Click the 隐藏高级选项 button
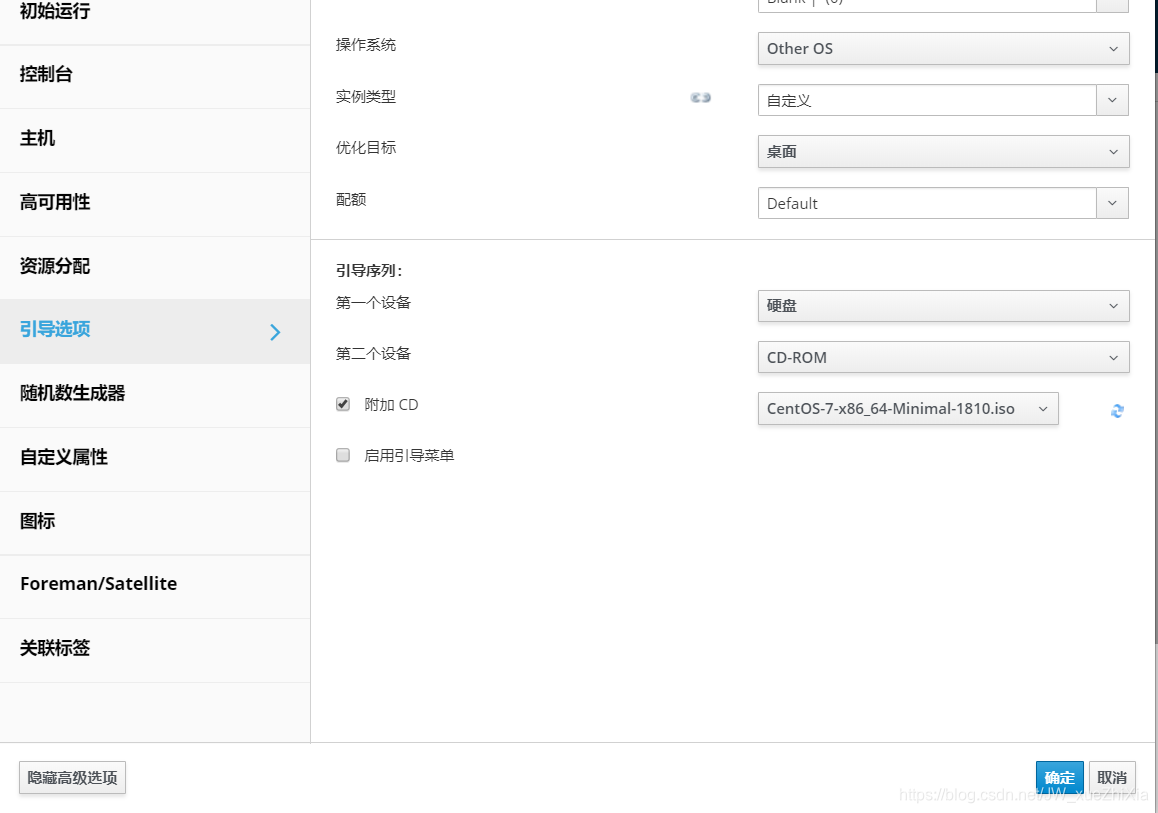The height and width of the screenshot is (813, 1158). [72, 778]
